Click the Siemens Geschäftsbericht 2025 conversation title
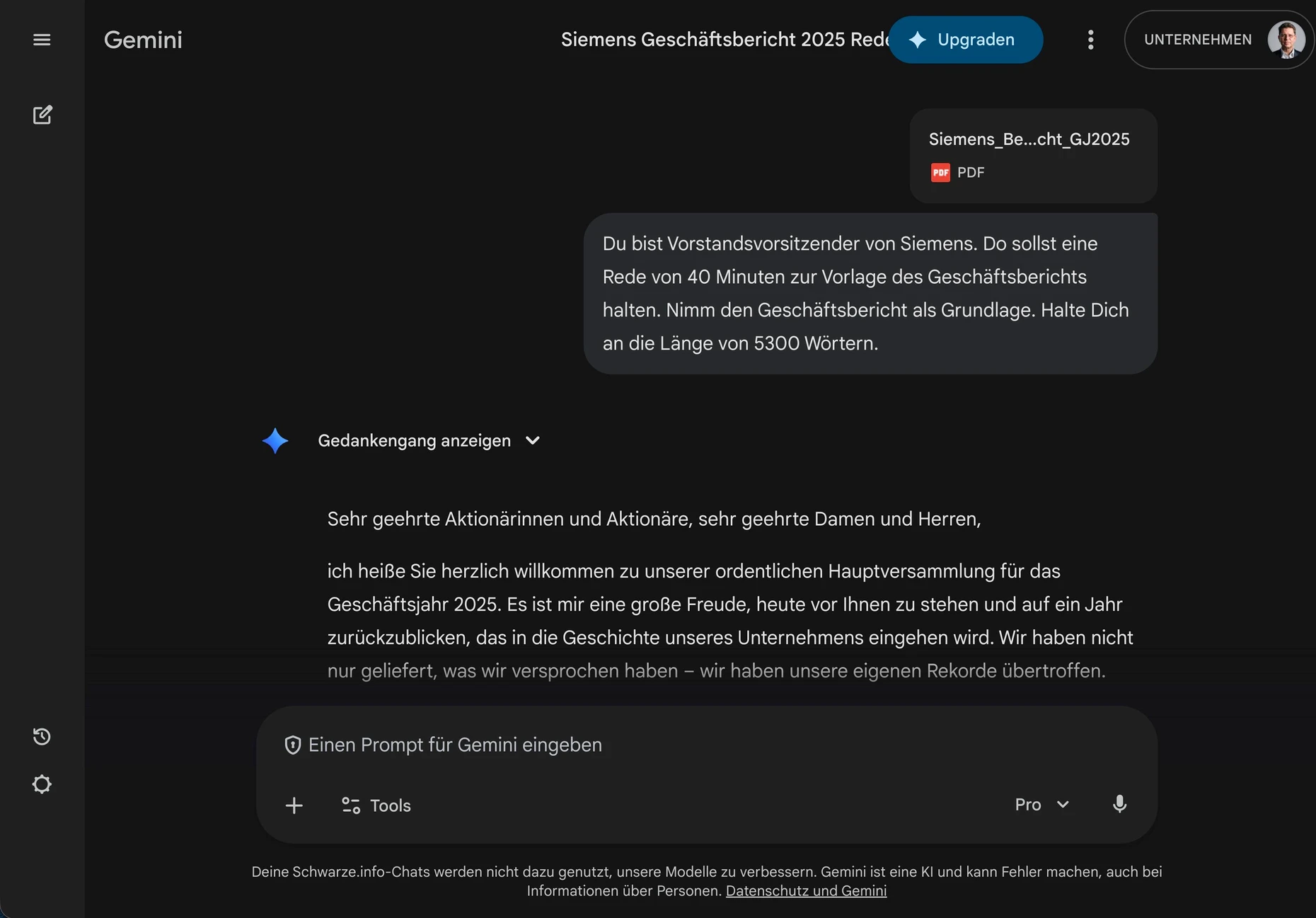This screenshot has height=918, width=1316. point(725,40)
